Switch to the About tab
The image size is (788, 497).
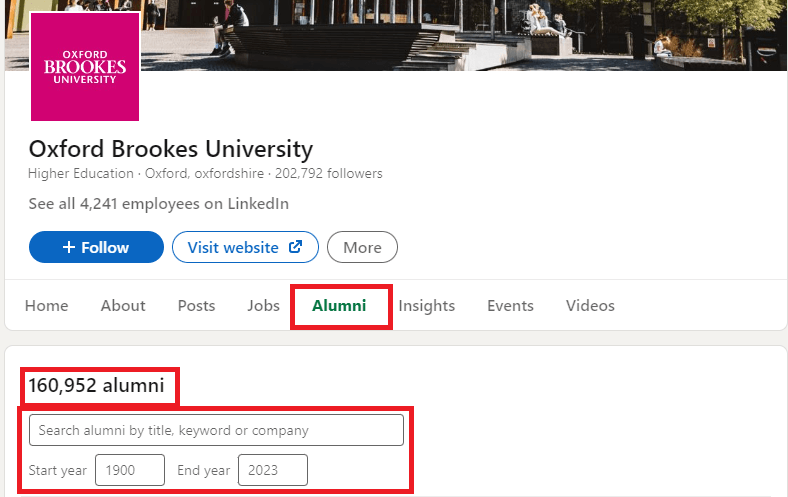point(123,306)
